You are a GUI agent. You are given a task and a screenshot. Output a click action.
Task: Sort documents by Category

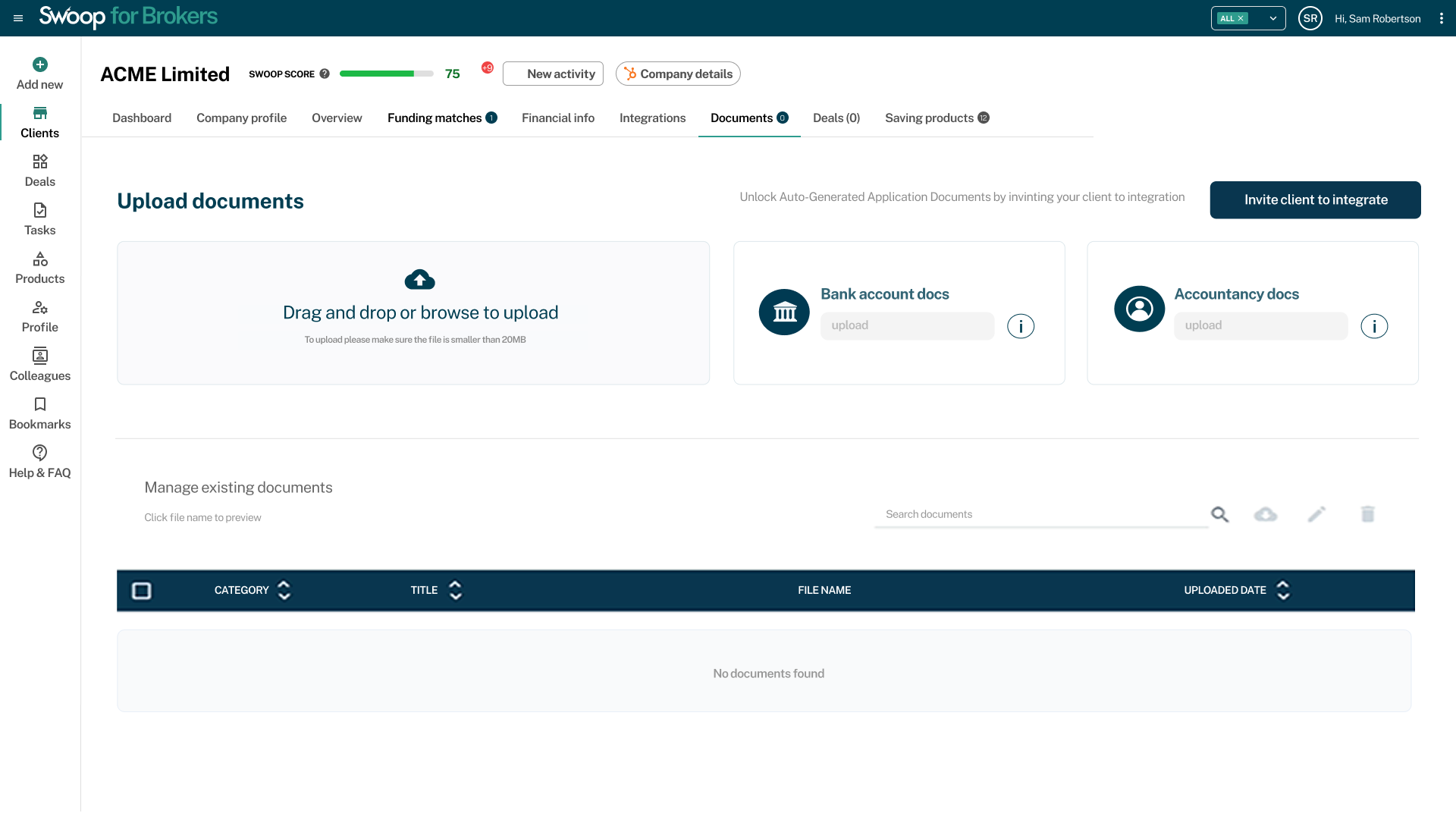coord(284,591)
